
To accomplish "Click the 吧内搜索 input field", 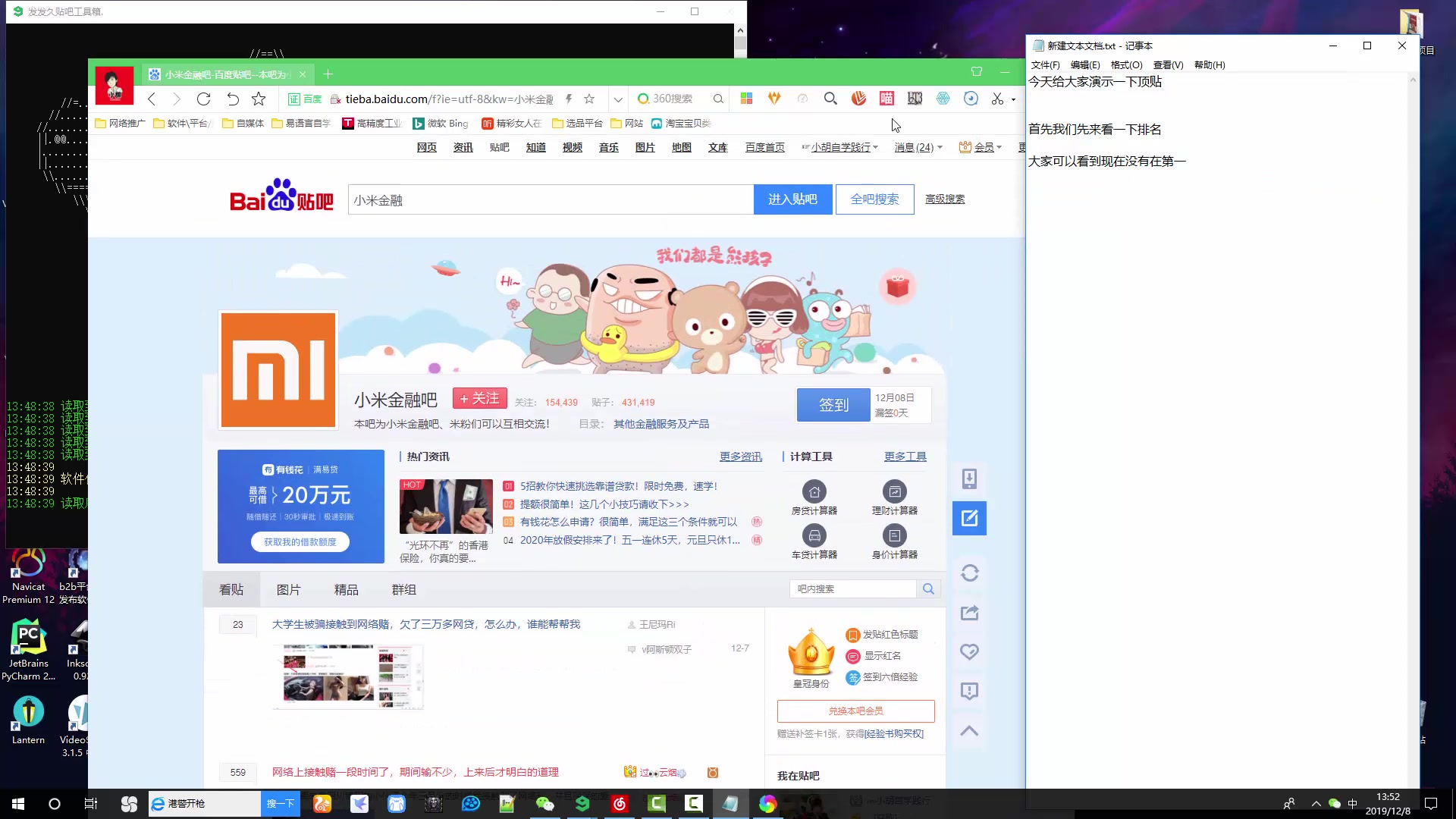I will coord(853,589).
